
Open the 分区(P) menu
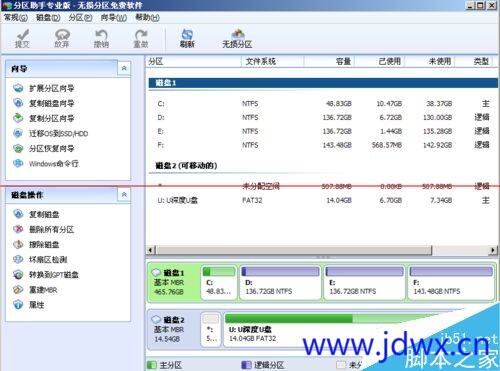pyautogui.click(x=80, y=17)
